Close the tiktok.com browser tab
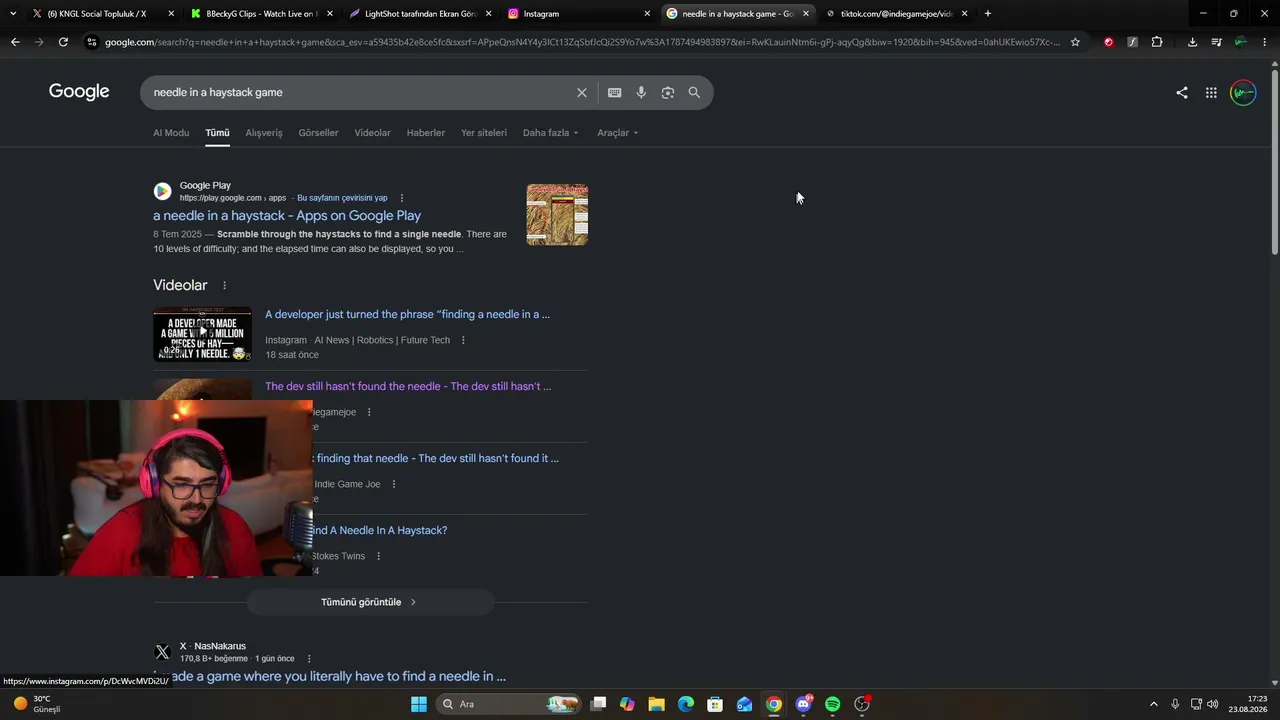This screenshot has height=720, width=1280. 965,14
